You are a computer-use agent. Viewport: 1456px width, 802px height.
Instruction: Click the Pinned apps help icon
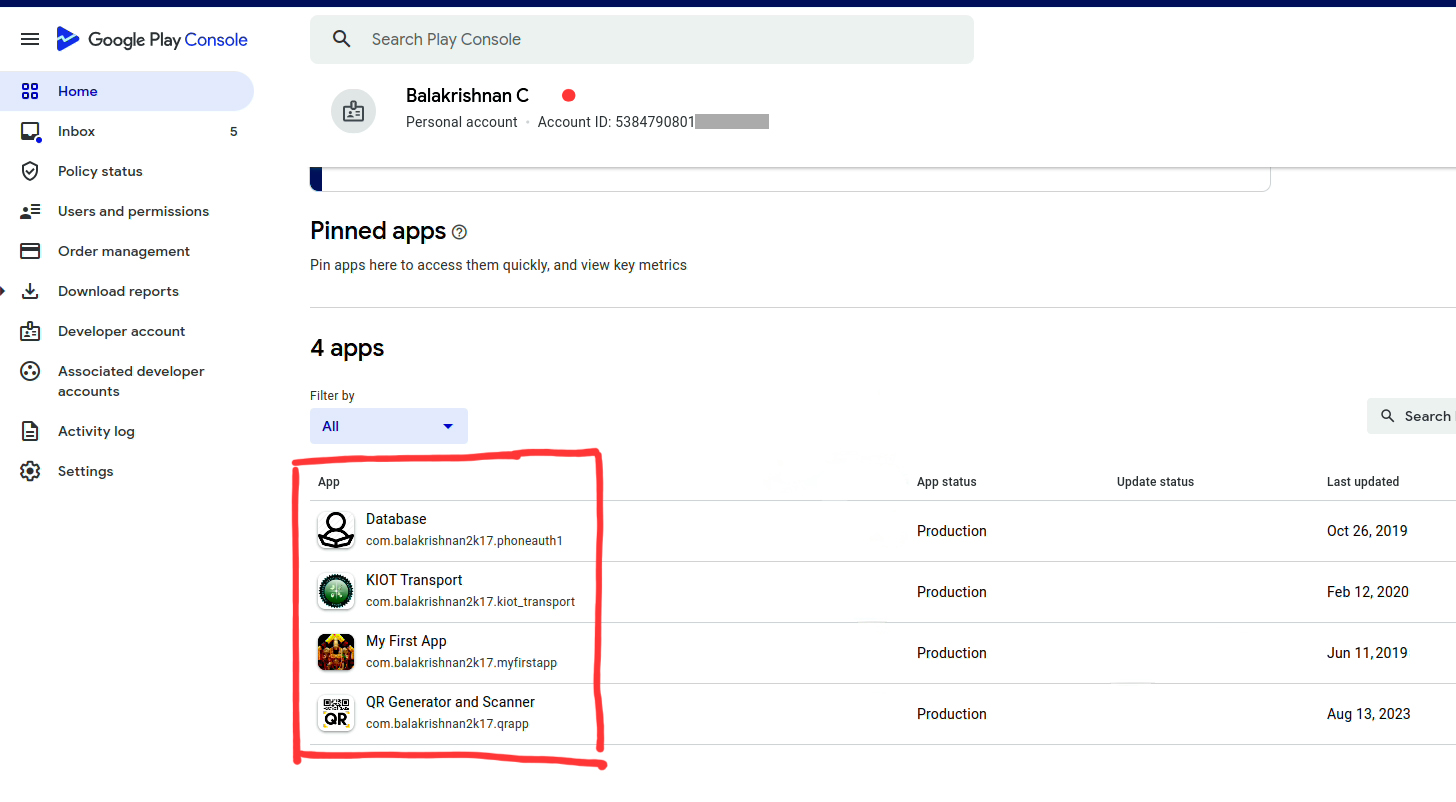click(x=459, y=232)
